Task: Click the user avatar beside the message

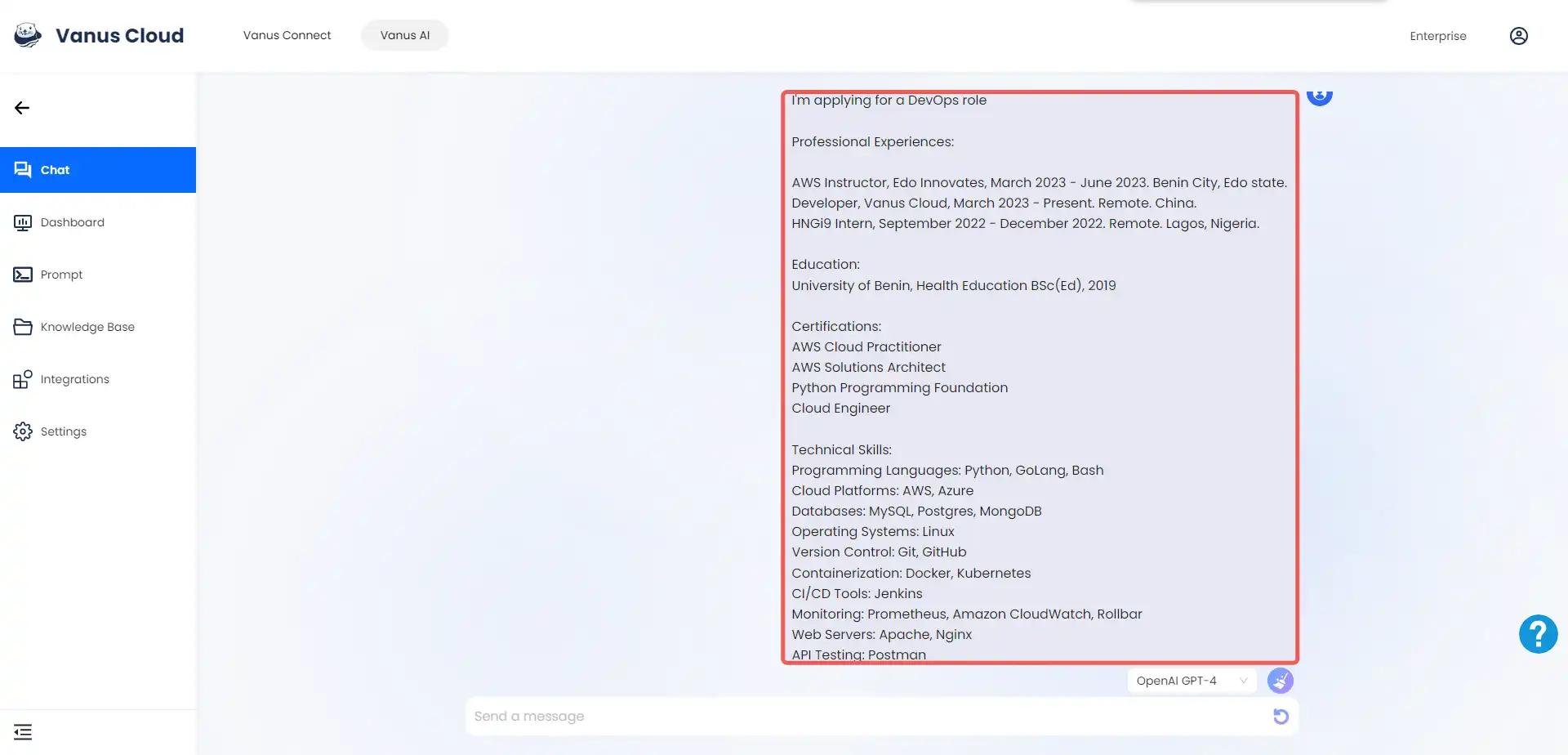Action: (x=1320, y=96)
